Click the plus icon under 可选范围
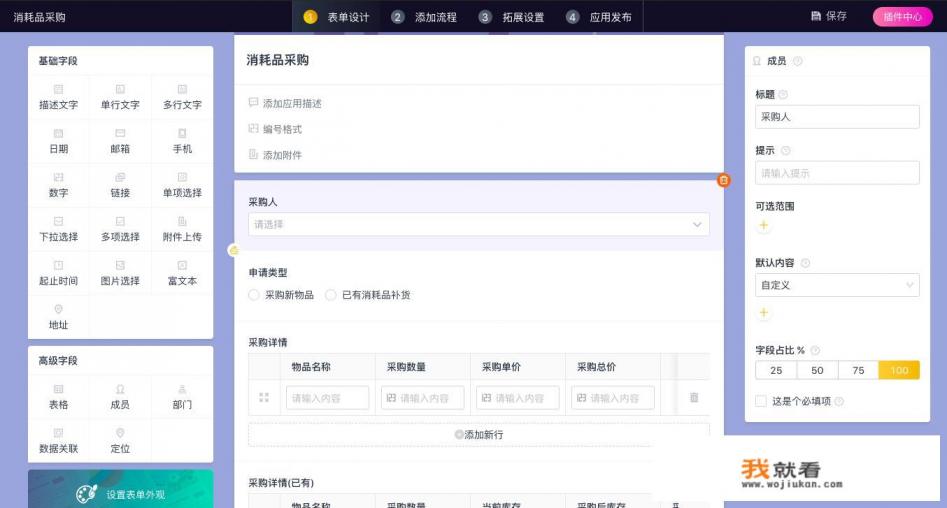This screenshot has height=508, width=947. coord(764,226)
